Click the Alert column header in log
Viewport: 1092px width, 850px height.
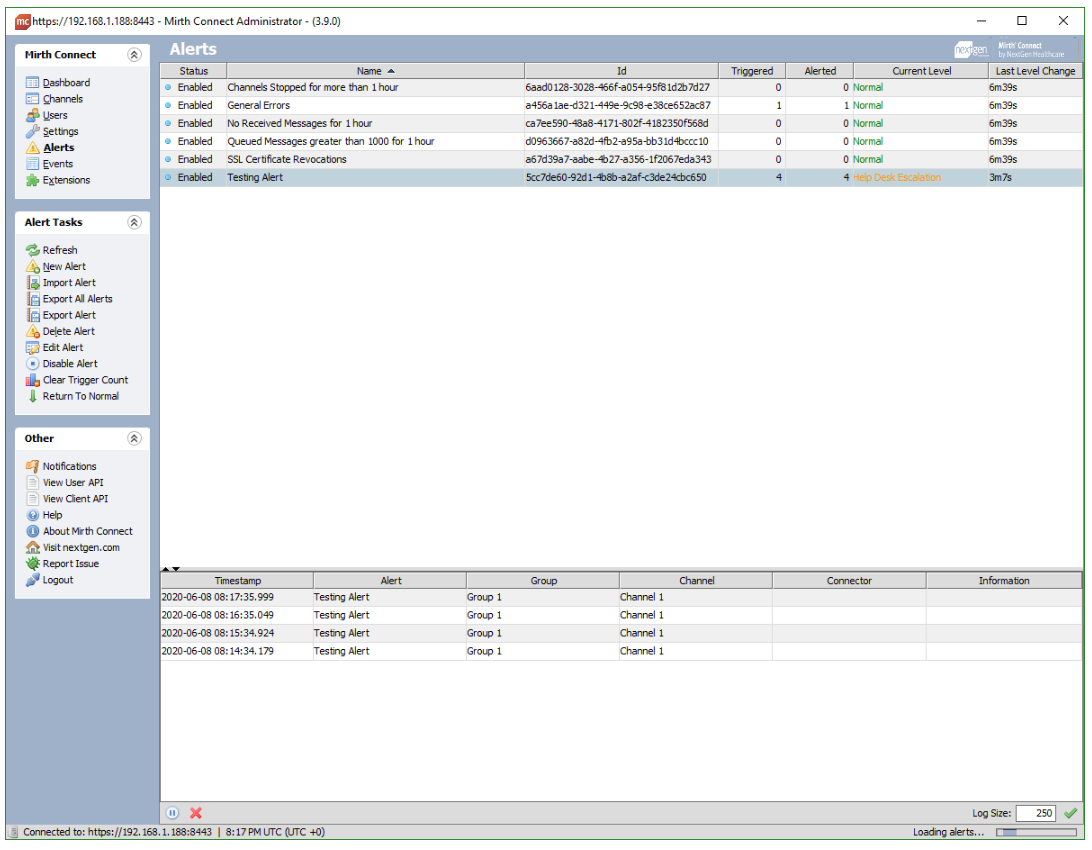(390, 581)
